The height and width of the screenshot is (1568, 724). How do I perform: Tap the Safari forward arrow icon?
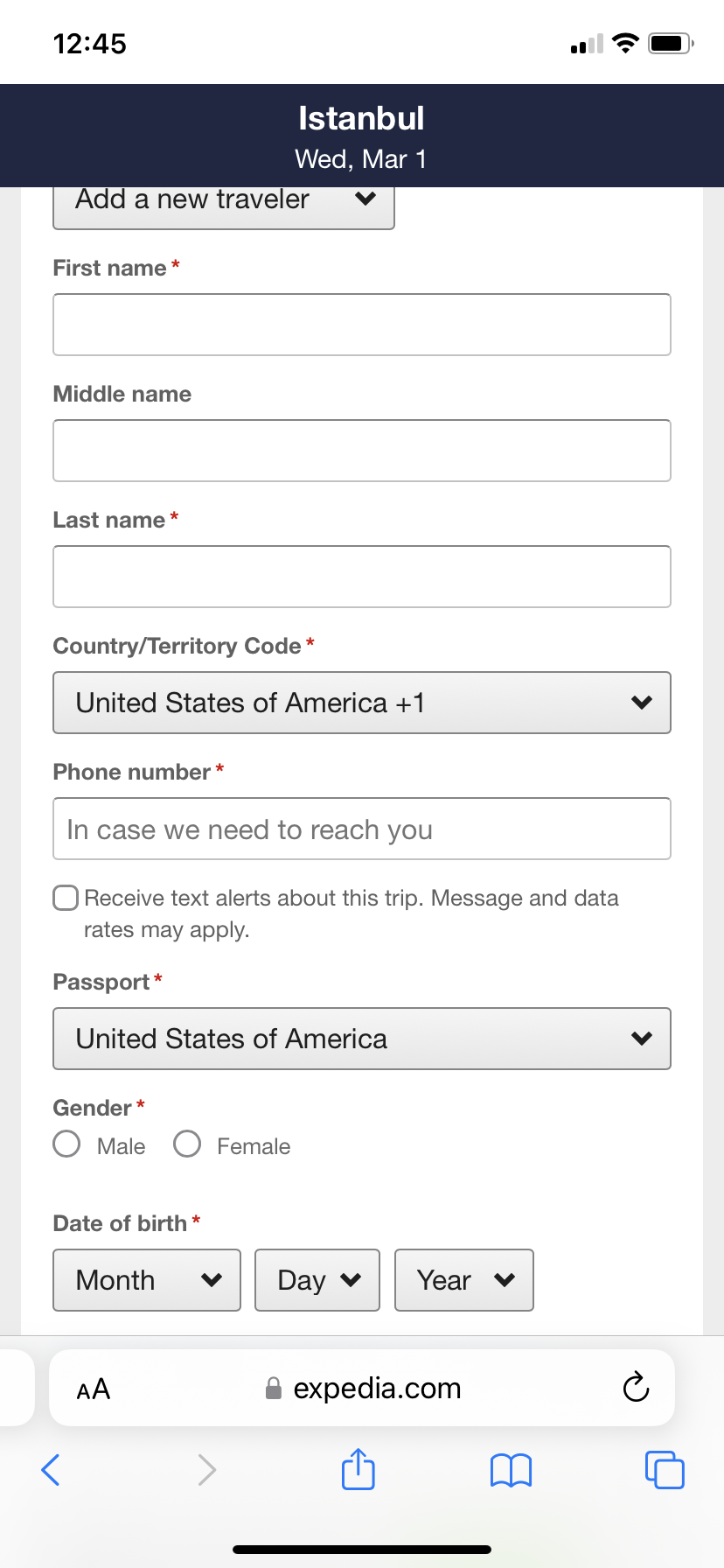click(x=206, y=1470)
